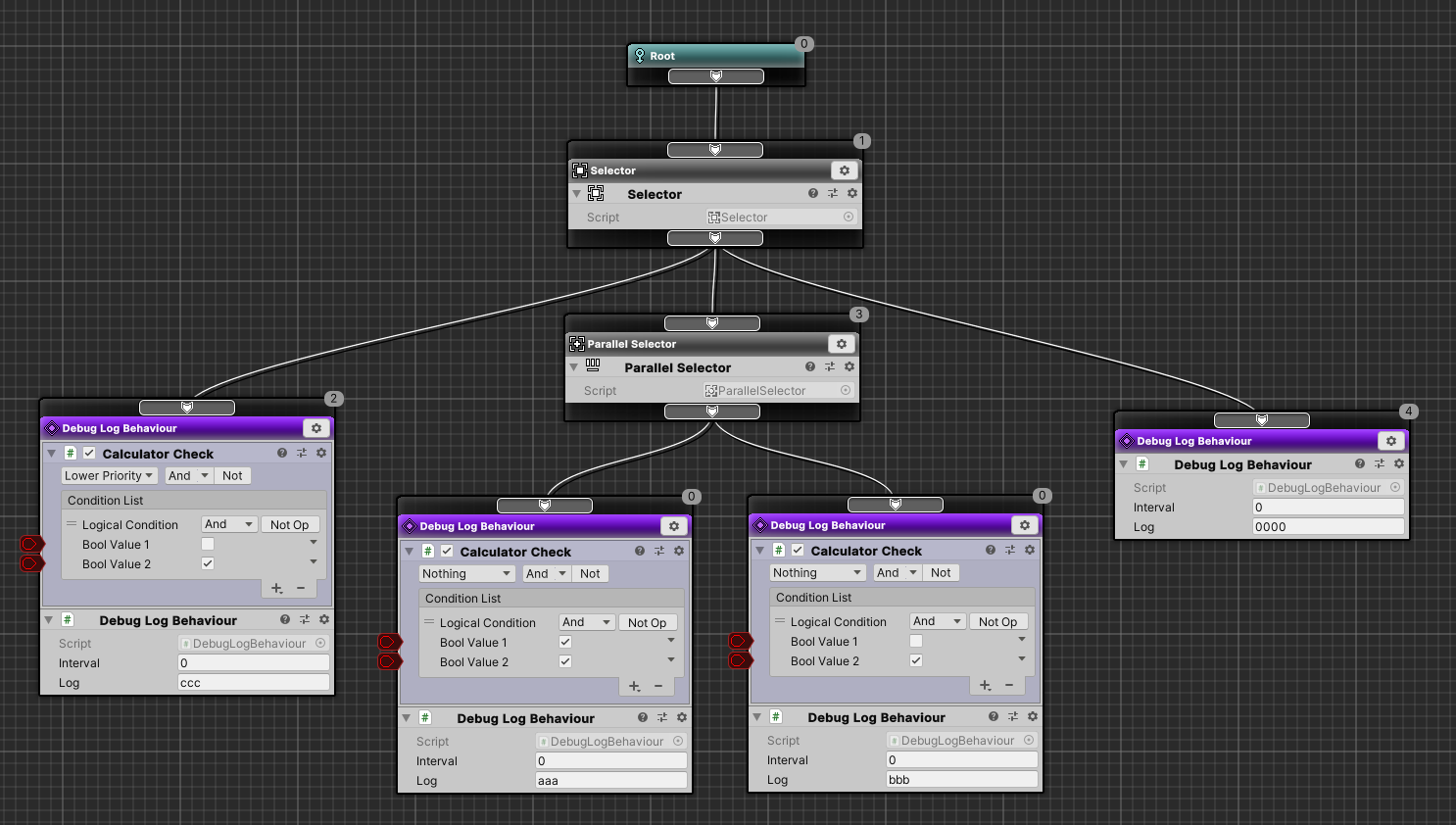Click the Log field containing 0000
Screen dimensions: 1456x825
coord(1328,527)
